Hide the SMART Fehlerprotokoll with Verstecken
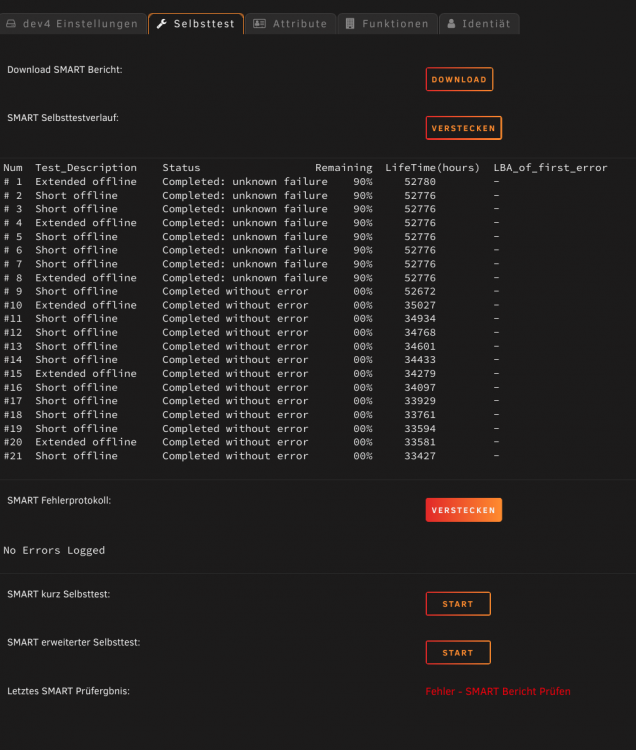The image size is (636, 750). pyautogui.click(x=463, y=510)
